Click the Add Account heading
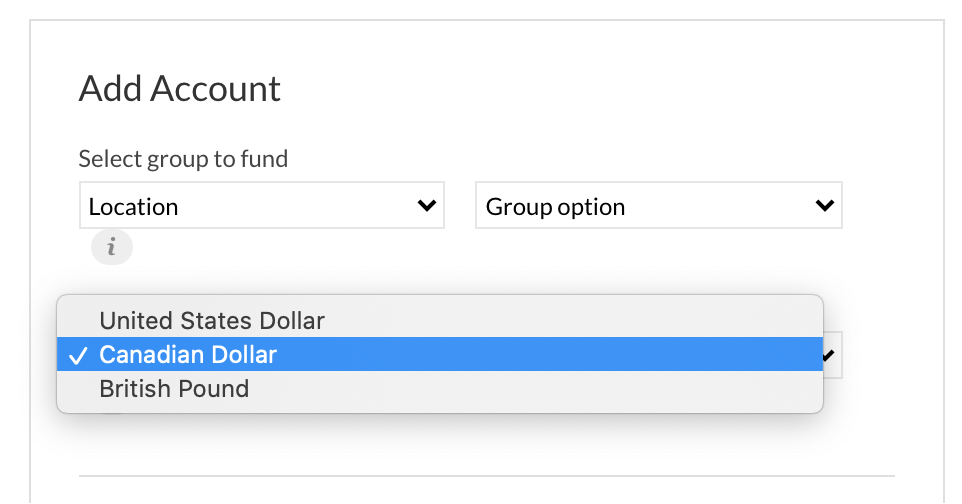962x504 pixels. point(179,88)
